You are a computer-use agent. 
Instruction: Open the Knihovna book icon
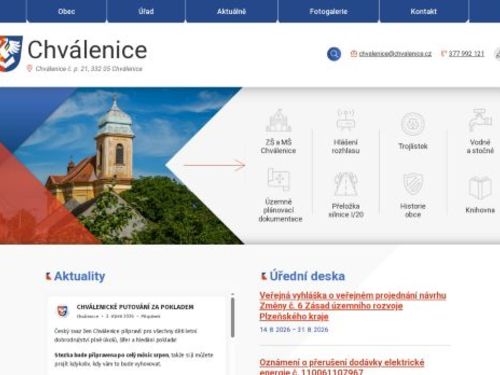coord(480,188)
